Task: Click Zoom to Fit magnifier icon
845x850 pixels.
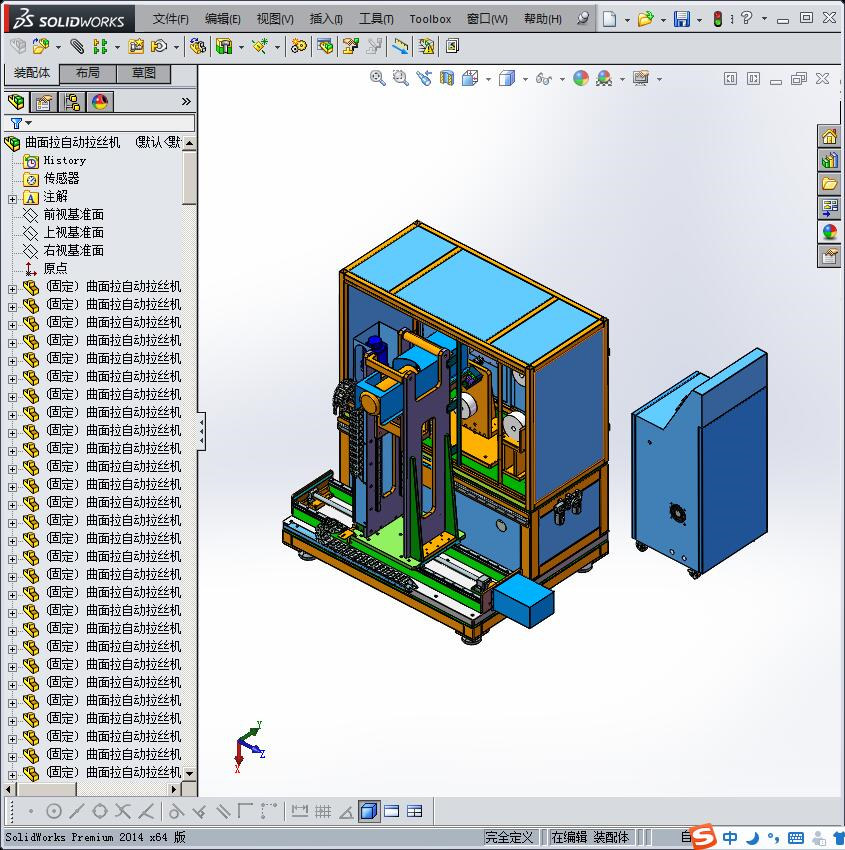Action: click(378, 79)
